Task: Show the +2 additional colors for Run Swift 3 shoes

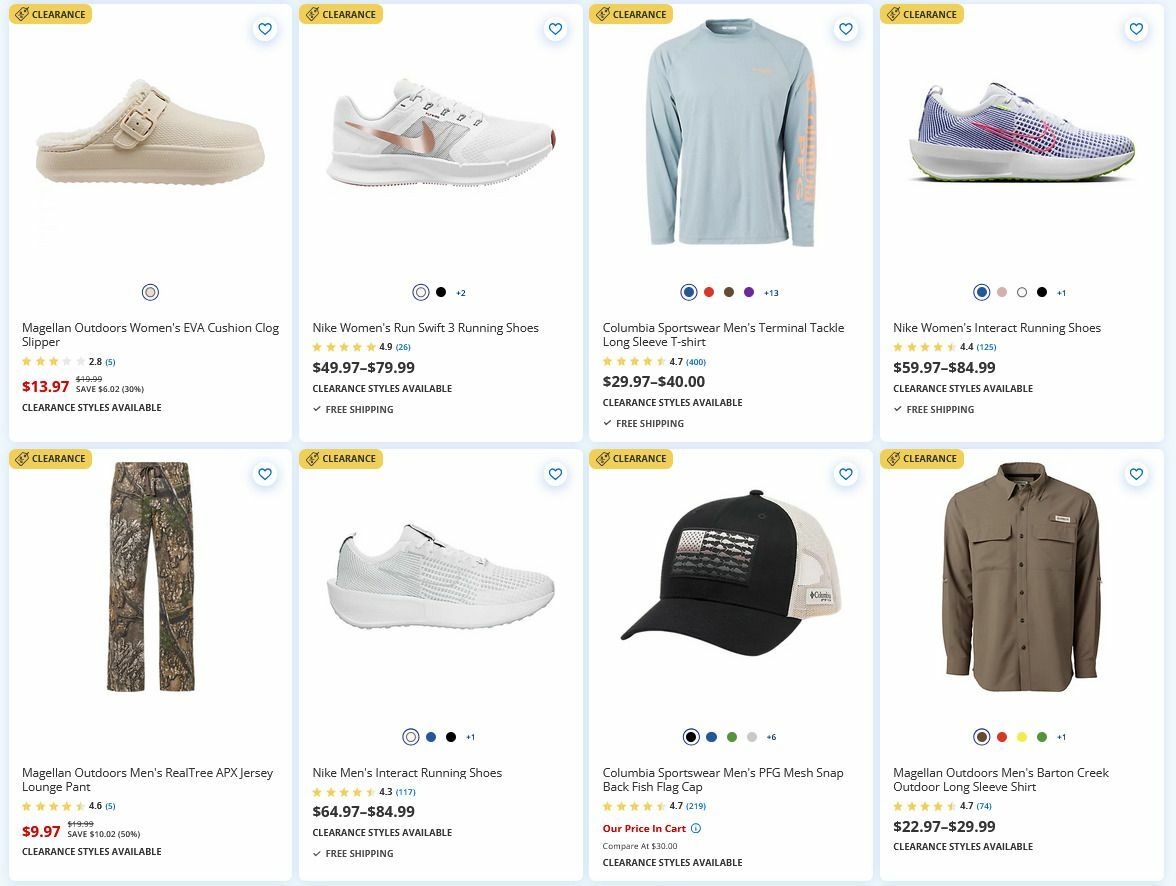Action: pyautogui.click(x=459, y=292)
